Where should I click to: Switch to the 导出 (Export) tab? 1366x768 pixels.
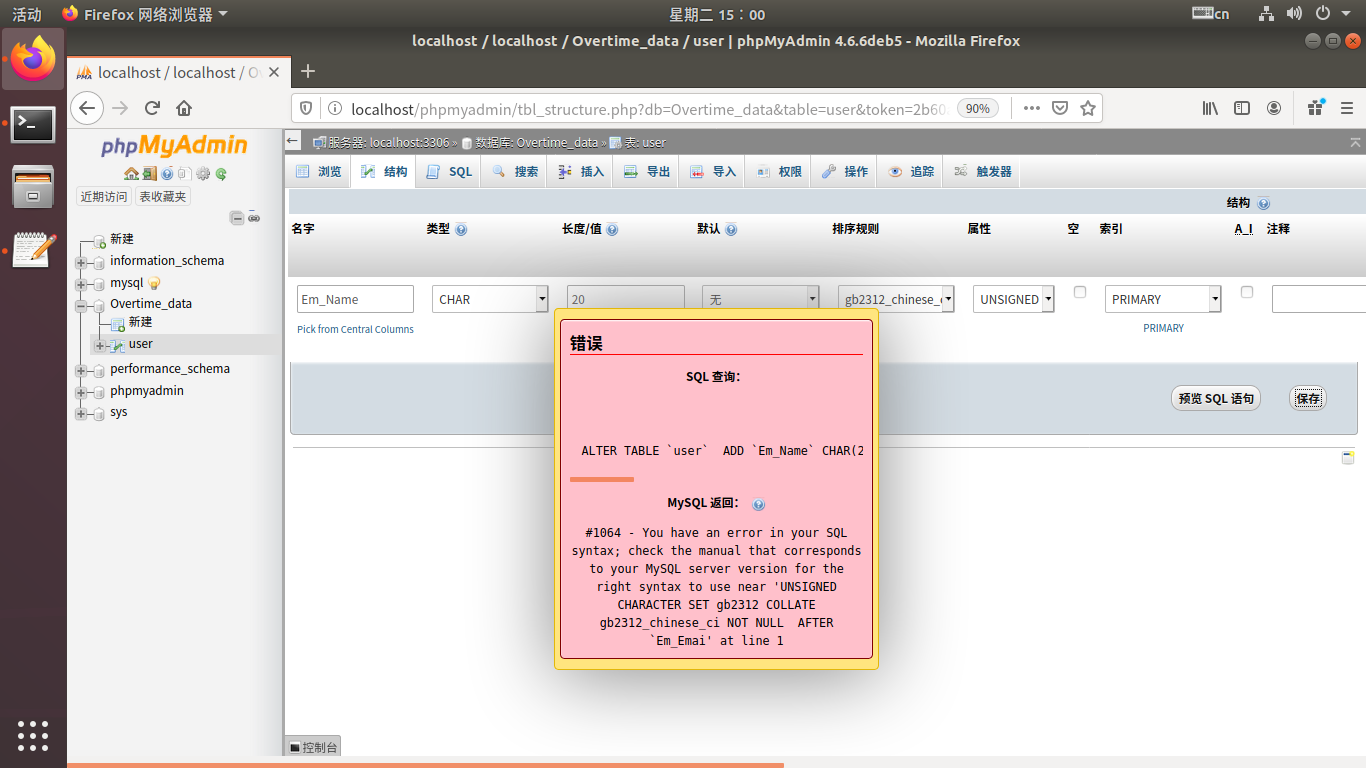pos(647,172)
